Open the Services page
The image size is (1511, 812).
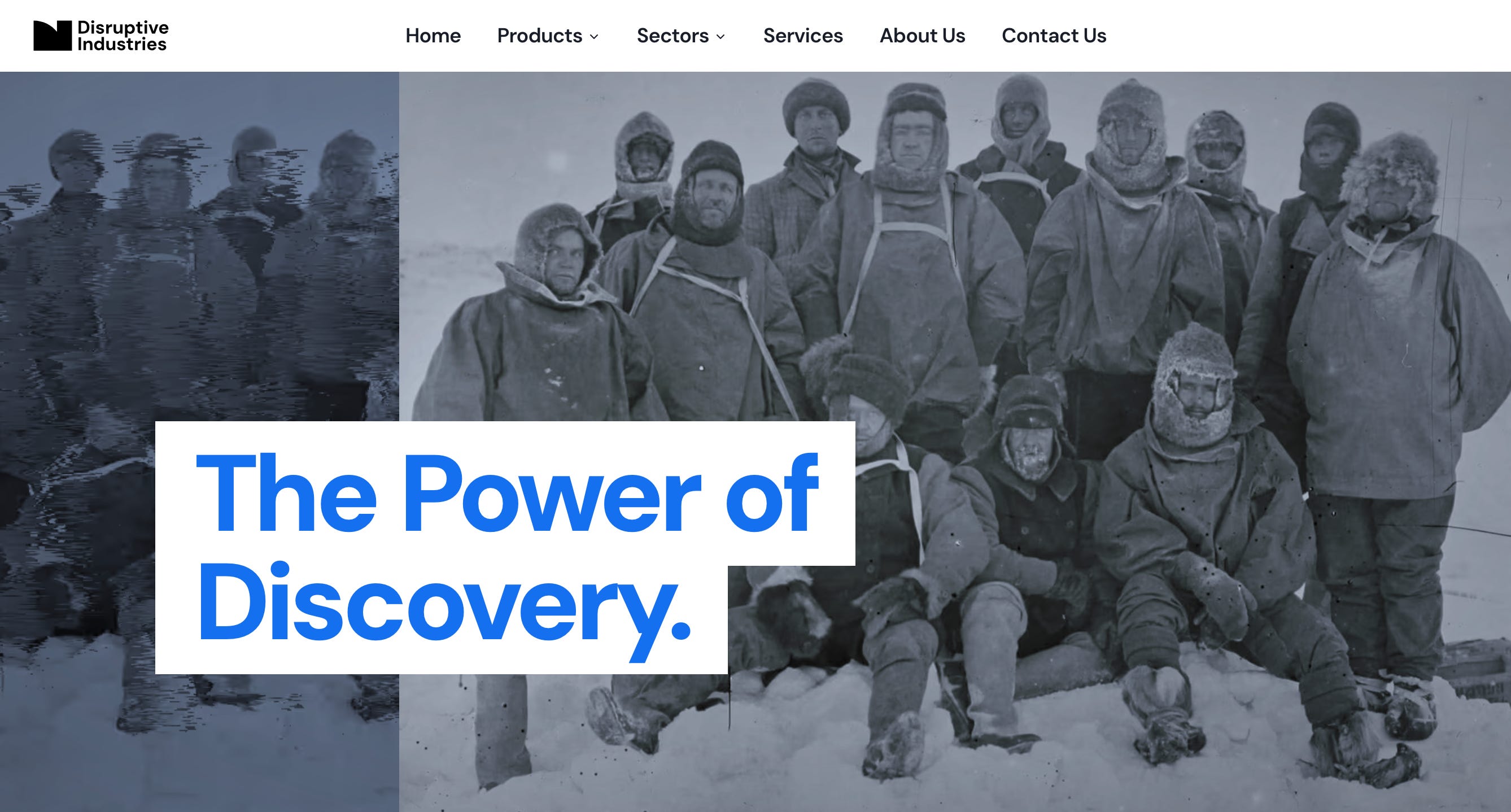tap(803, 36)
